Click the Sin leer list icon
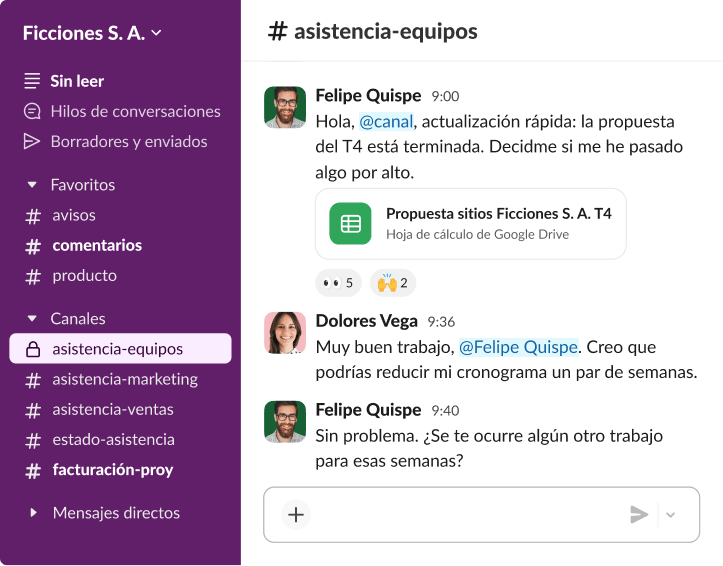This screenshot has height=566, width=723. pos(32,81)
